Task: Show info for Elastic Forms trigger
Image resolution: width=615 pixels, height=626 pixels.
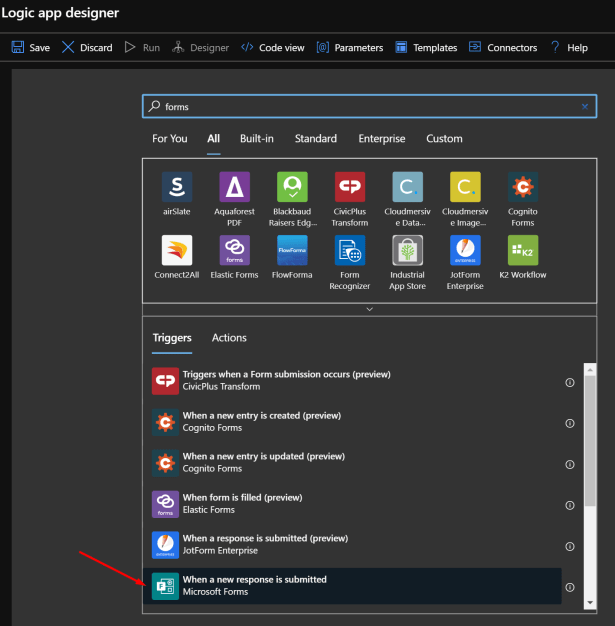Action: coord(570,505)
